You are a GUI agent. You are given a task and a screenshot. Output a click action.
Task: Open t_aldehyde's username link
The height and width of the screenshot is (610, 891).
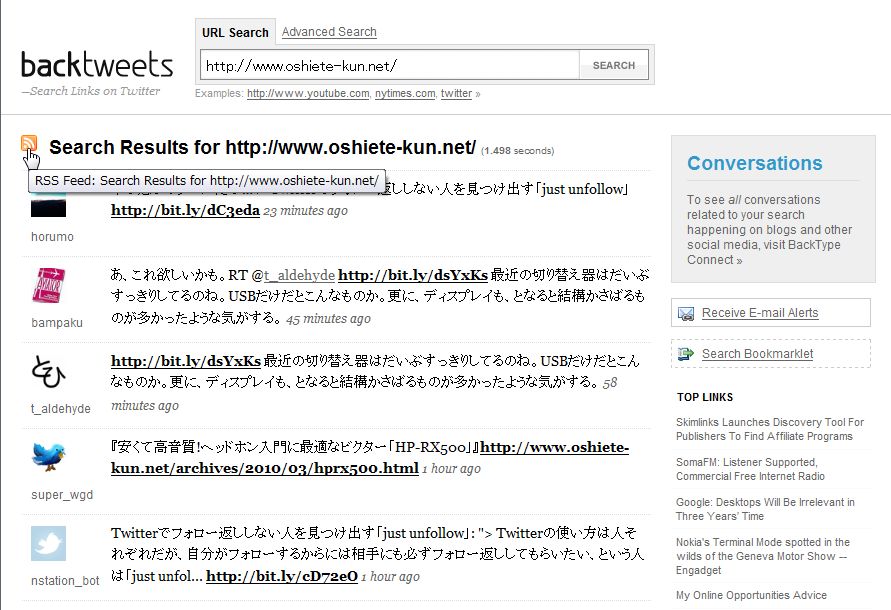pyautogui.click(x=61, y=409)
